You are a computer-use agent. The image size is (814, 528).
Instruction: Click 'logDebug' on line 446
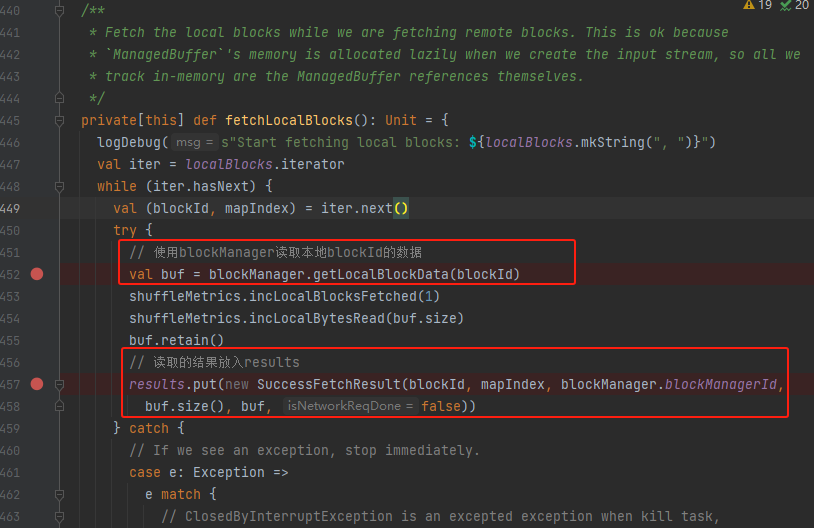(x=129, y=142)
